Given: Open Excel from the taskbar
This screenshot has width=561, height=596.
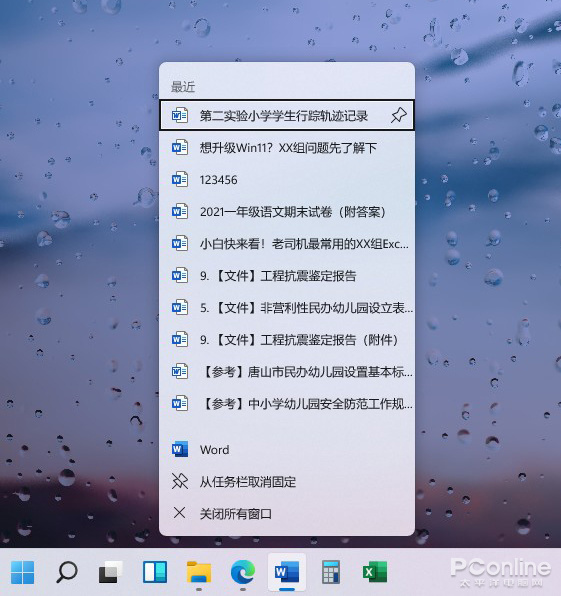Looking at the screenshot, I should click(375, 572).
